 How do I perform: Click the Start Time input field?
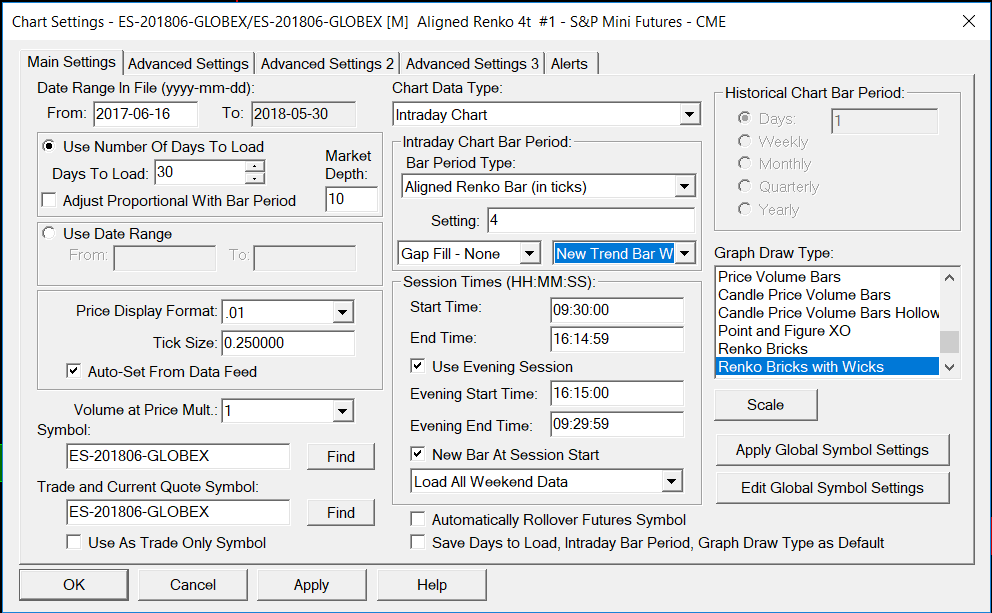pos(616,310)
